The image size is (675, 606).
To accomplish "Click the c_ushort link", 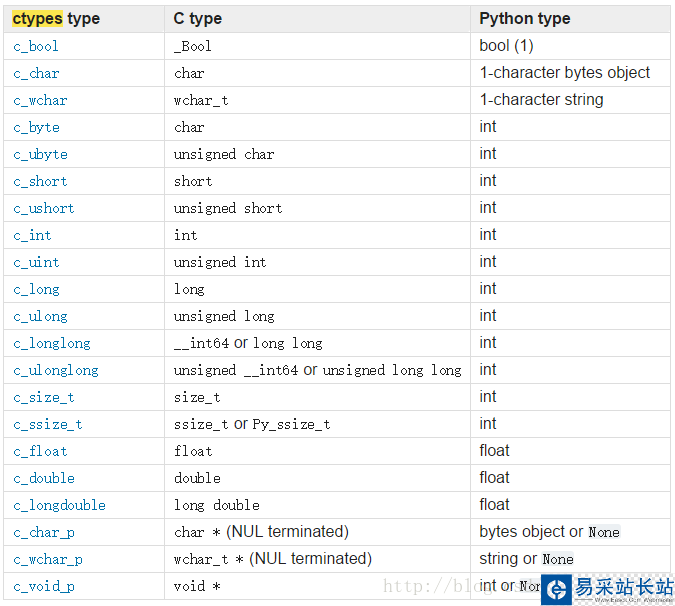I will (44, 208).
